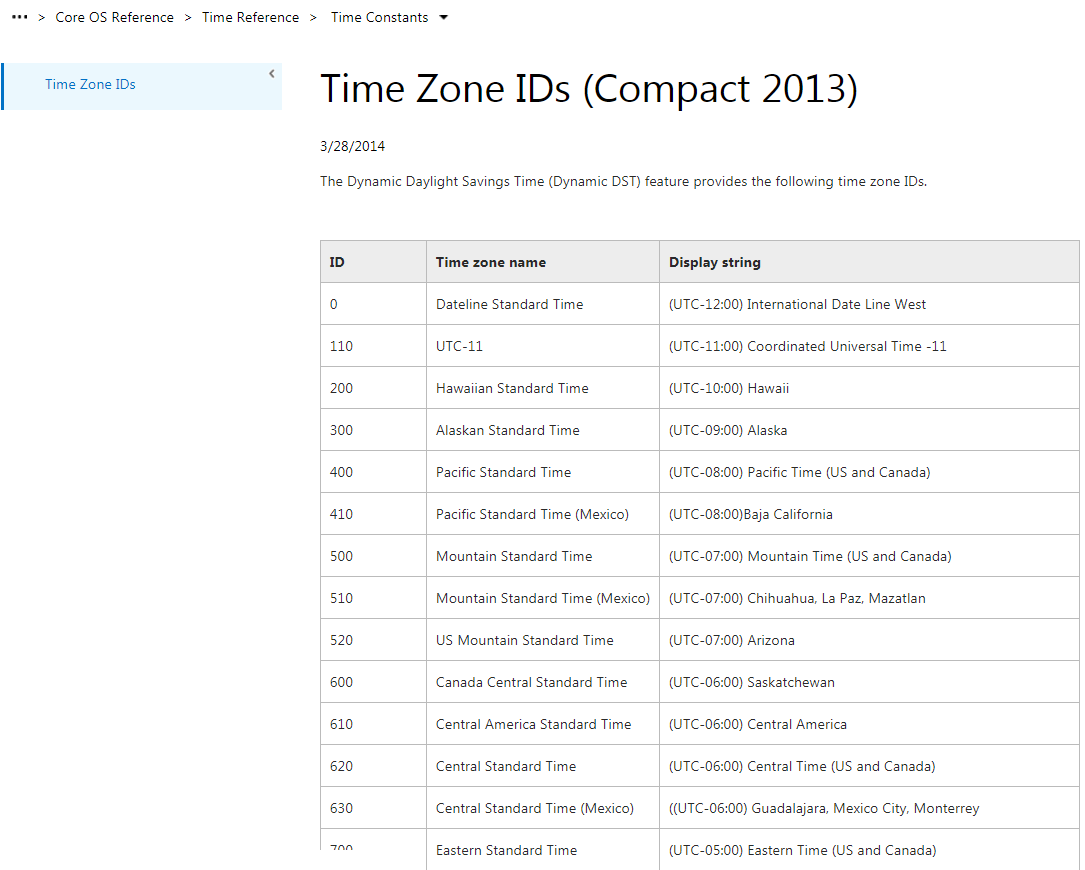Select the Saskatchewan display string cell

(751, 682)
